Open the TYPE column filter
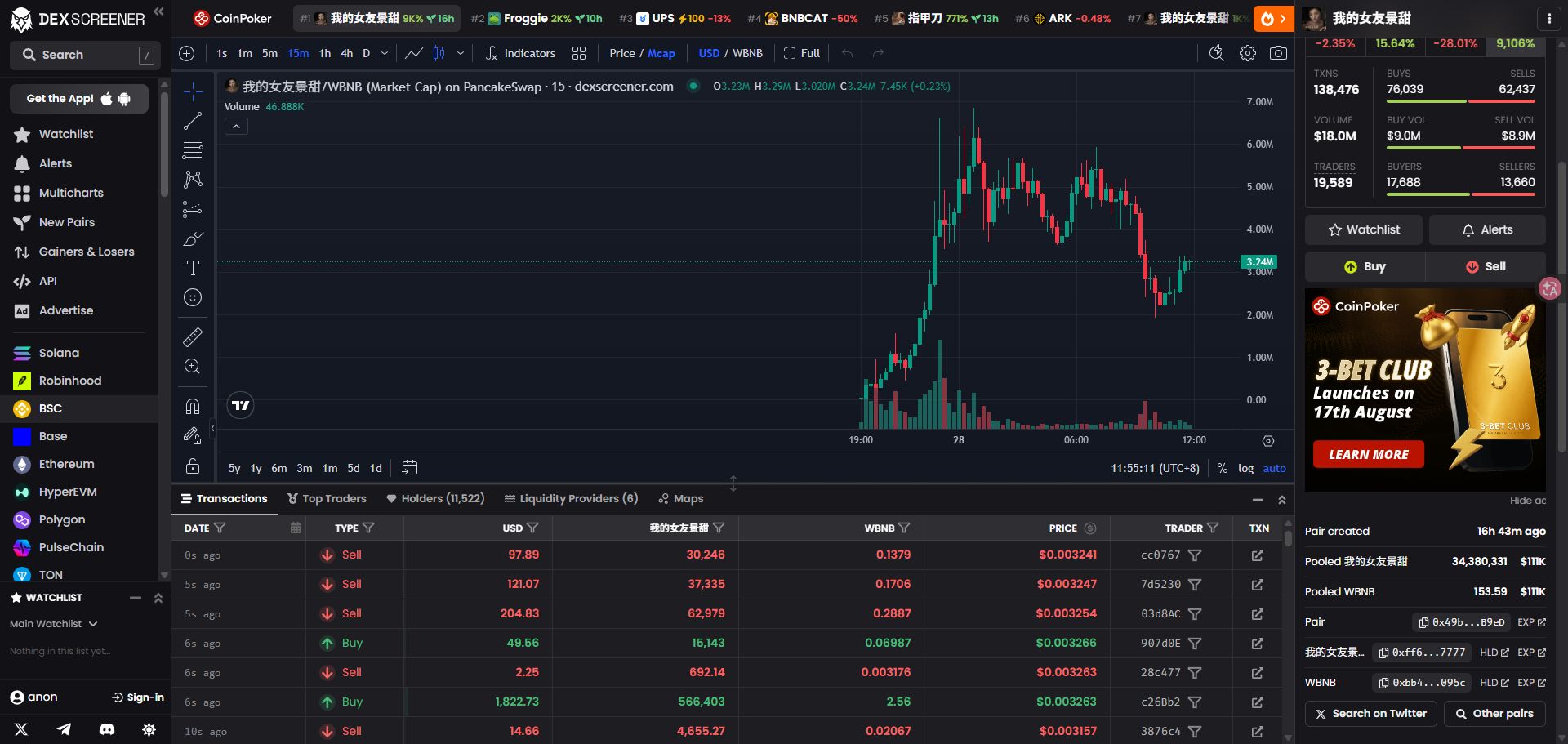The image size is (1568, 744). tap(368, 528)
